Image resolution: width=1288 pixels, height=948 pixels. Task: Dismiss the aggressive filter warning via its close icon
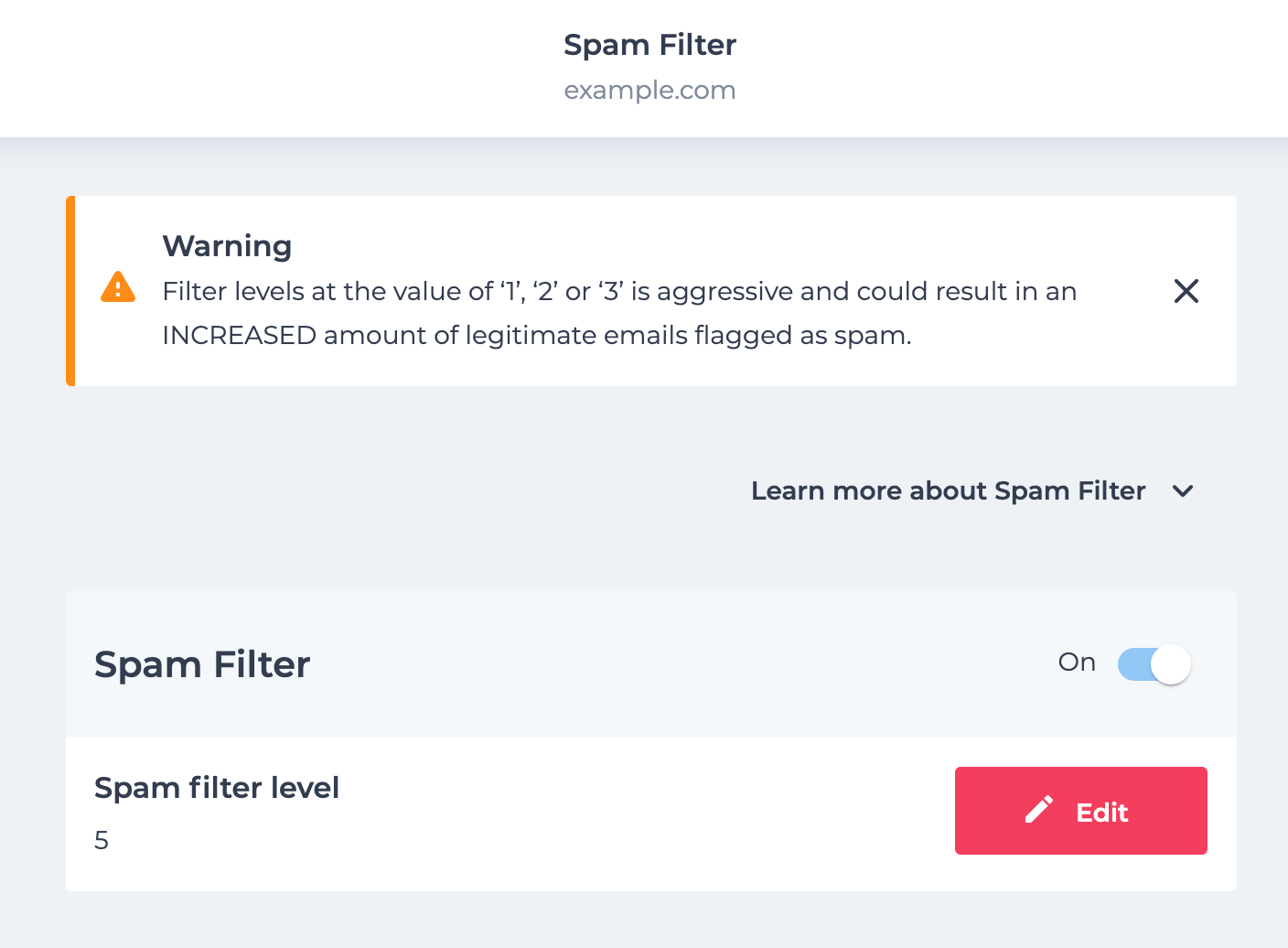[x=1186, y=290]
